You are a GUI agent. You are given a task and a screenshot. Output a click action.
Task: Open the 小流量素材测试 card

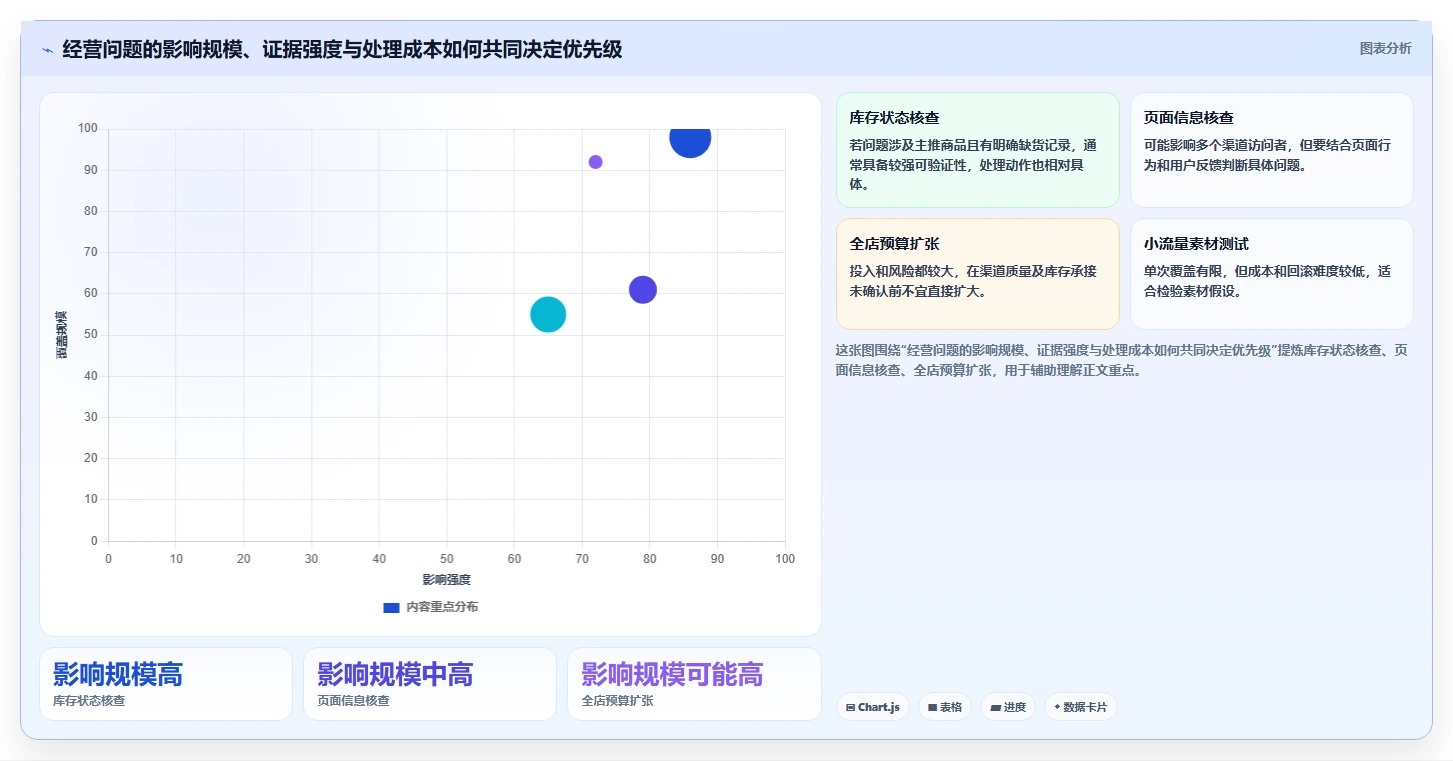1271,274
